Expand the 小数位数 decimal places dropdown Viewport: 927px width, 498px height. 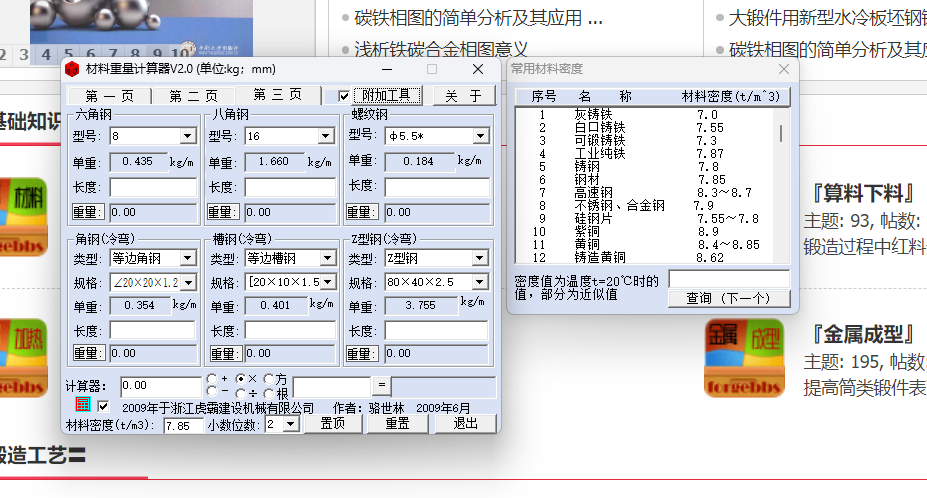[290, 425]
